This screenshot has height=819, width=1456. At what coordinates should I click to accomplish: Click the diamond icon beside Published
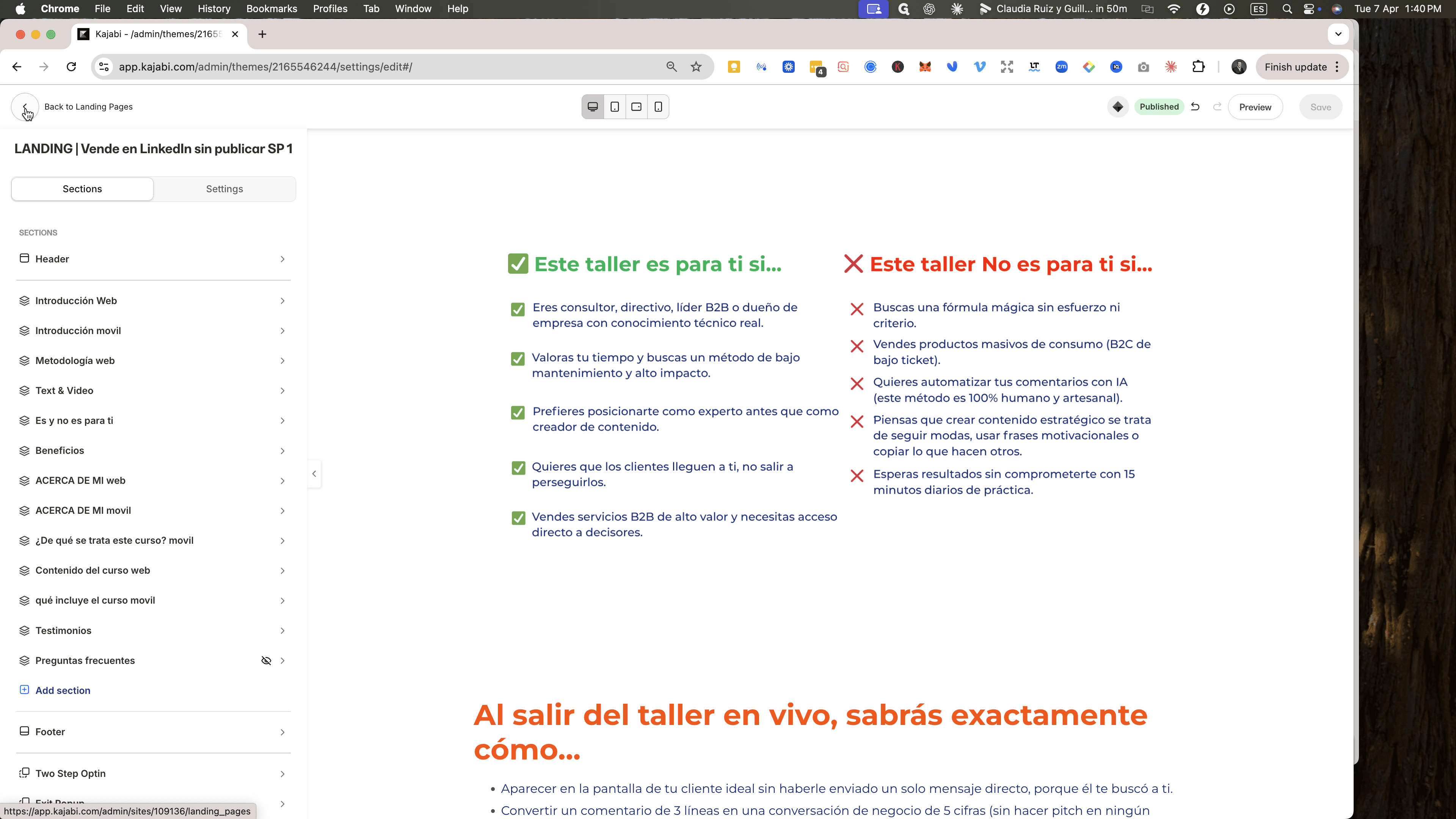(1117, 107)
